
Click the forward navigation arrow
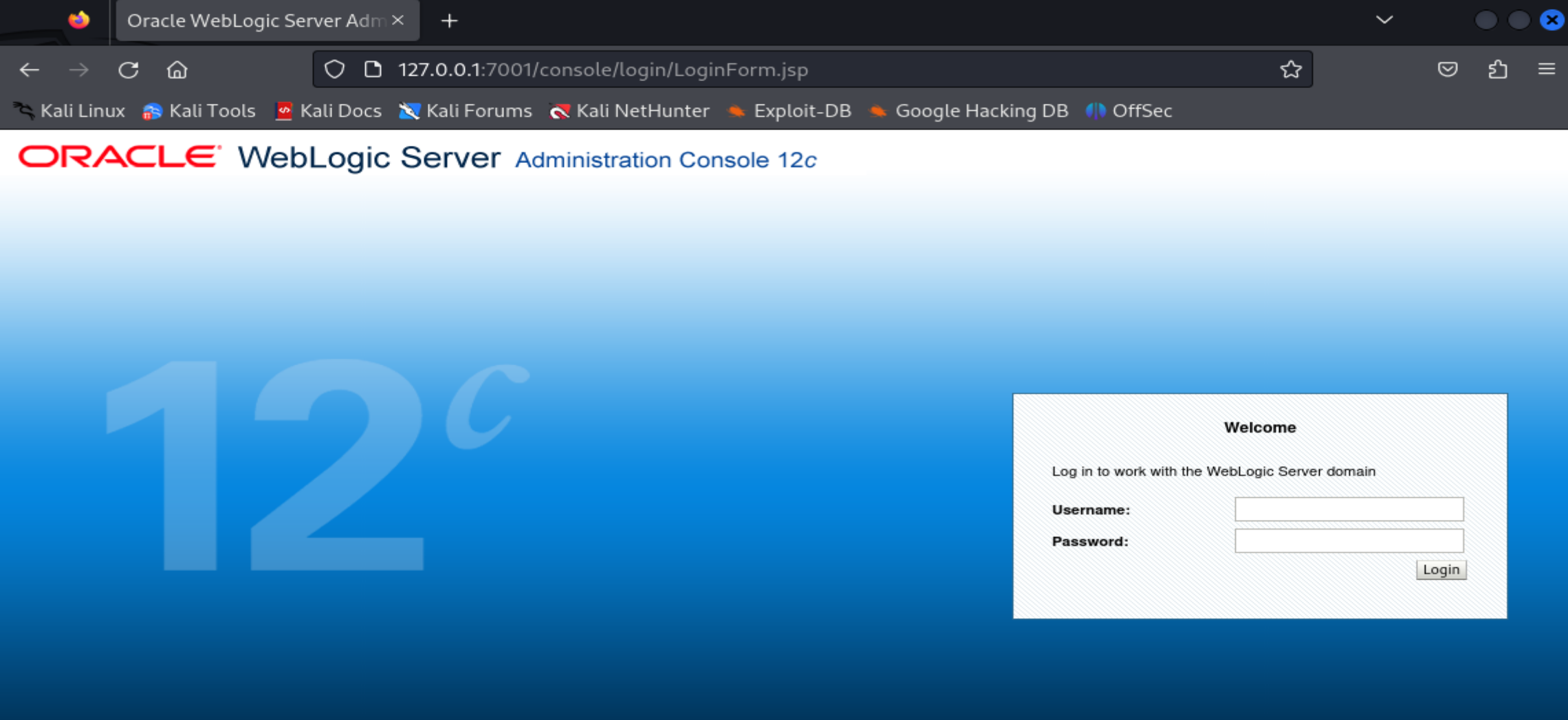[79, 69]
